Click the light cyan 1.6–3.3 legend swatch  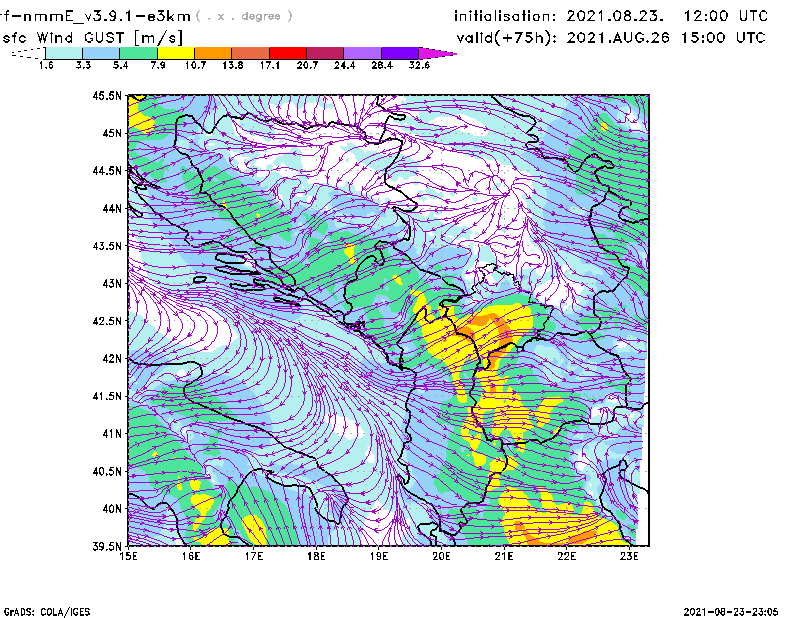tap(64, 53)
